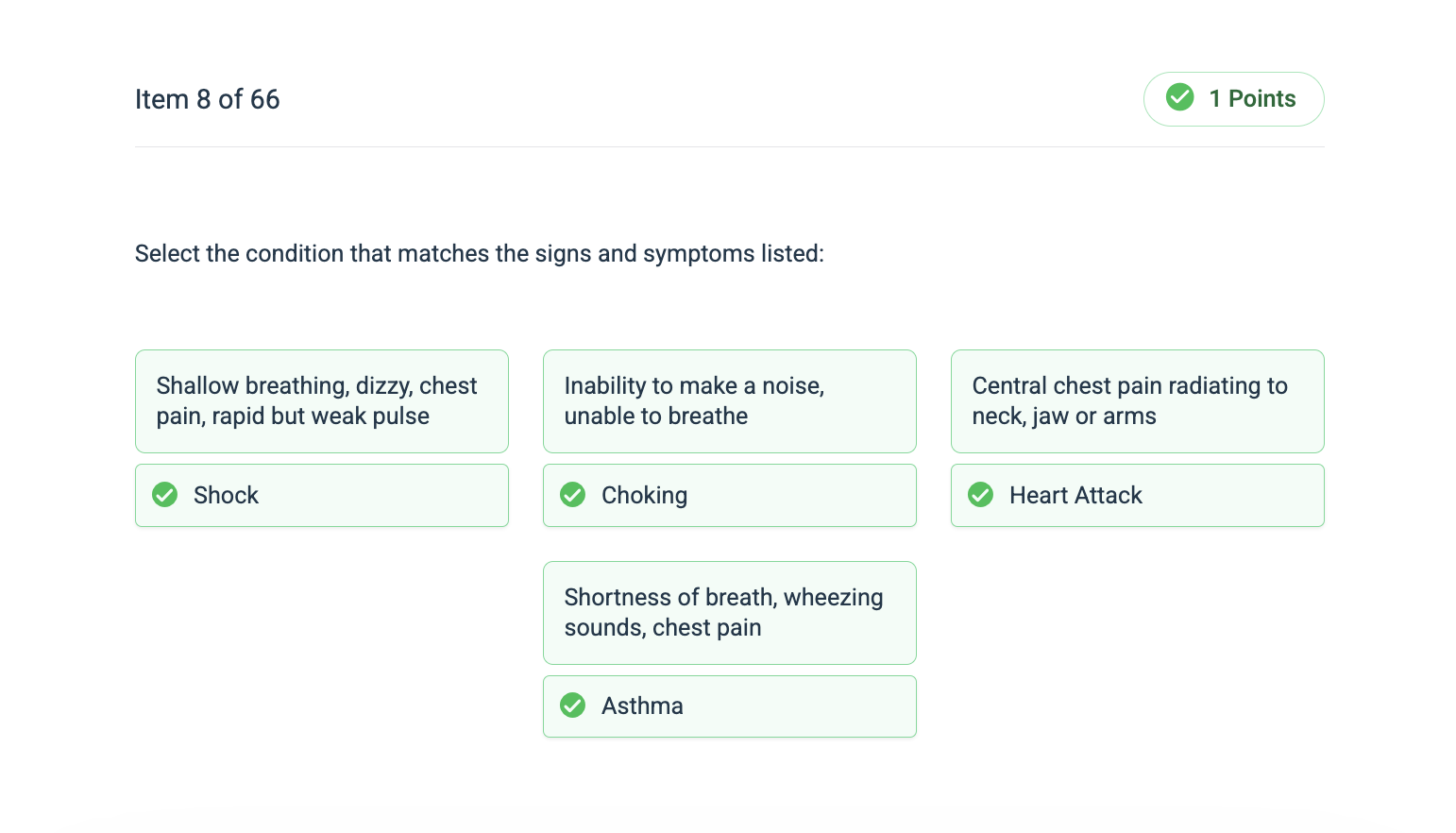Open the Heart Attack answer selection

coord(1138,495)
